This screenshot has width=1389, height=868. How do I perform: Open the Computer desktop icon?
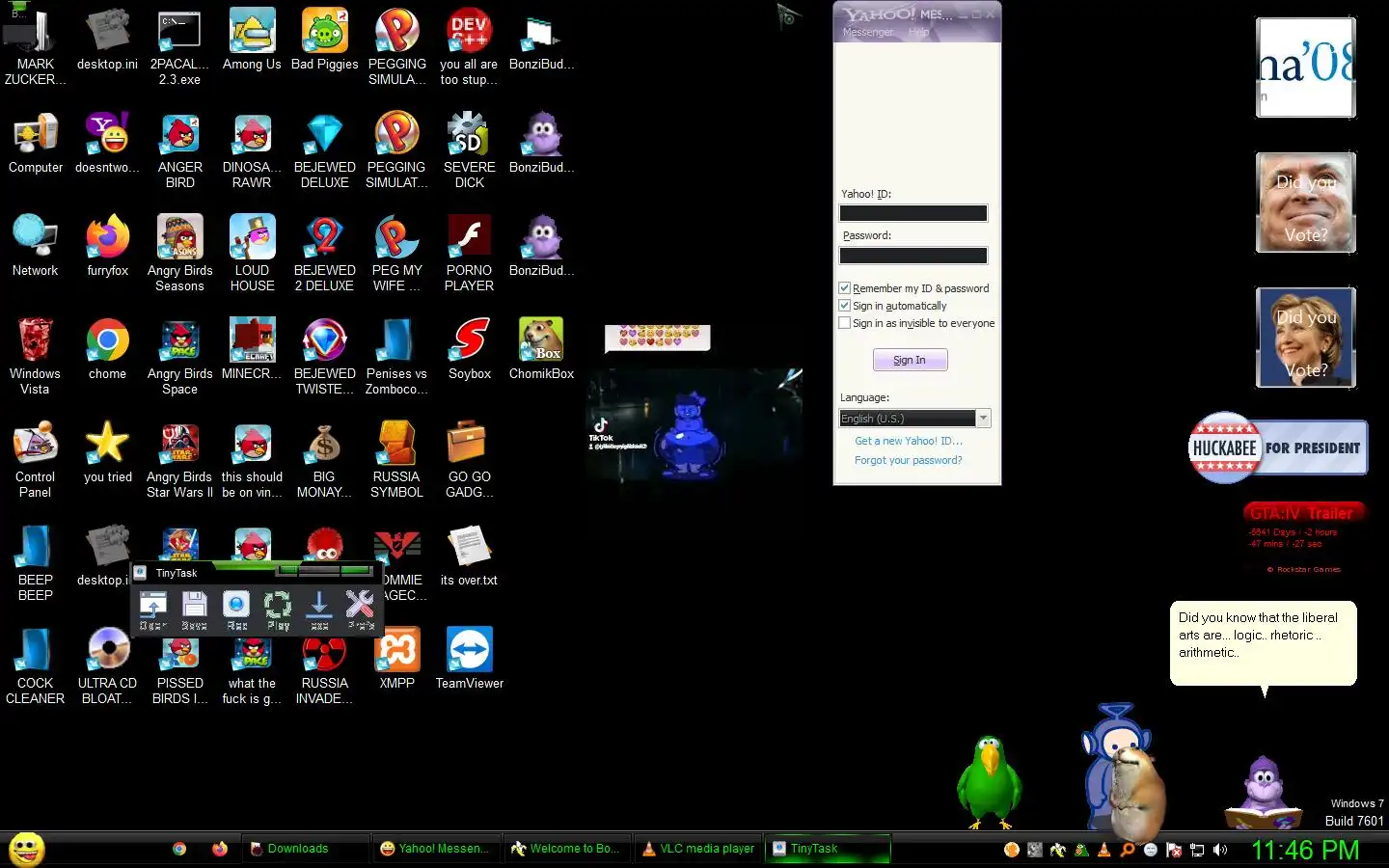coord(36,144)
